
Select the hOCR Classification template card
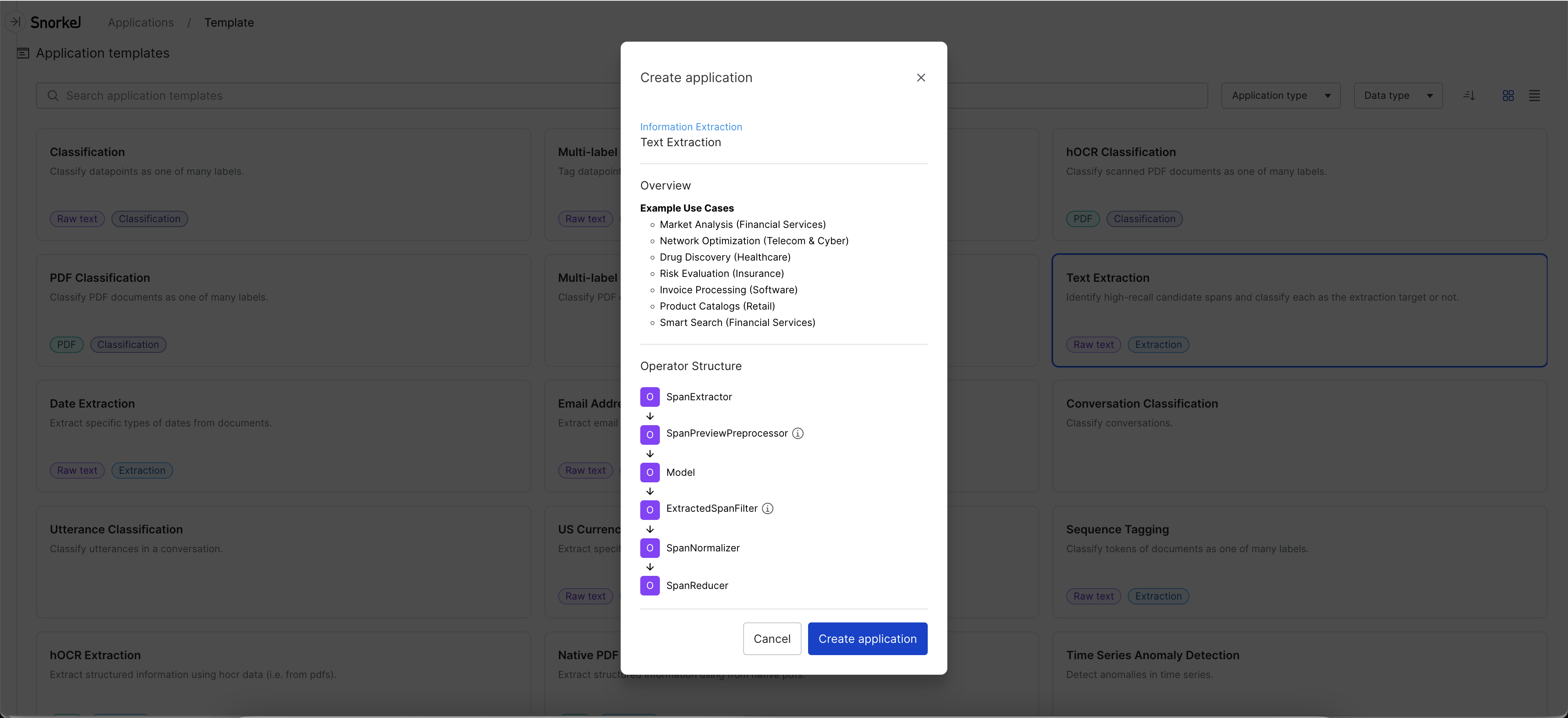(x=1300, y=185)
